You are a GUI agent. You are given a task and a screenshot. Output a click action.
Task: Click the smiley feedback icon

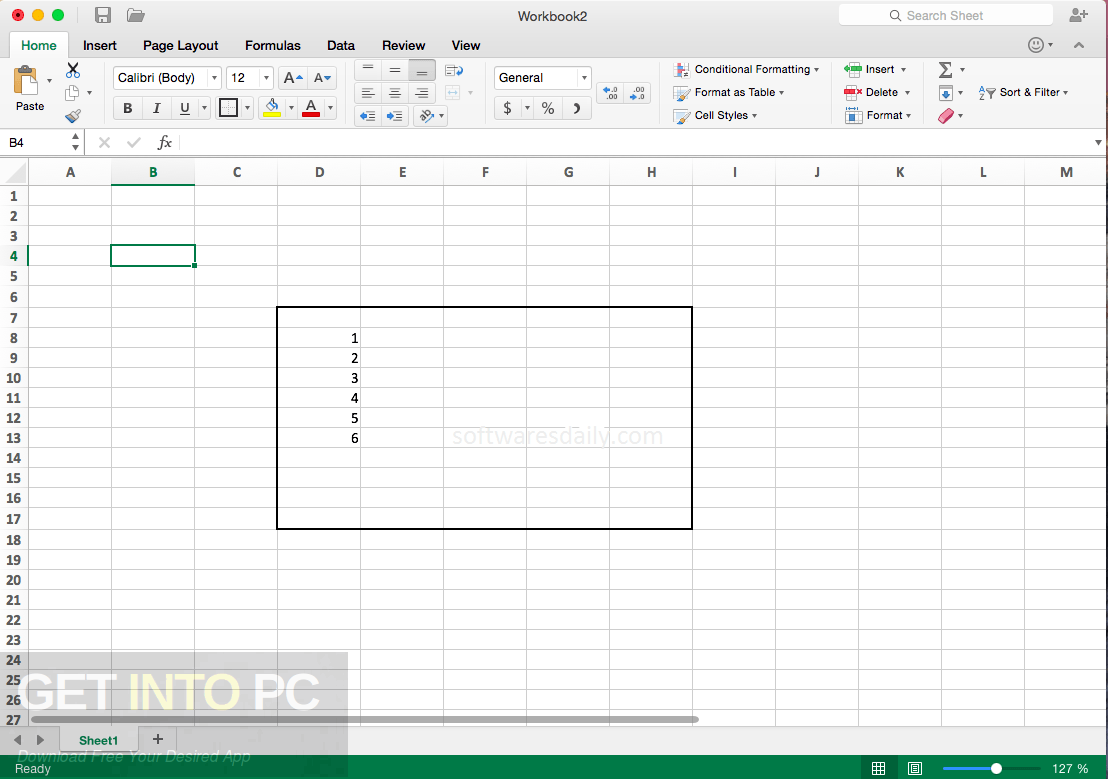[x=1036, y=45]
